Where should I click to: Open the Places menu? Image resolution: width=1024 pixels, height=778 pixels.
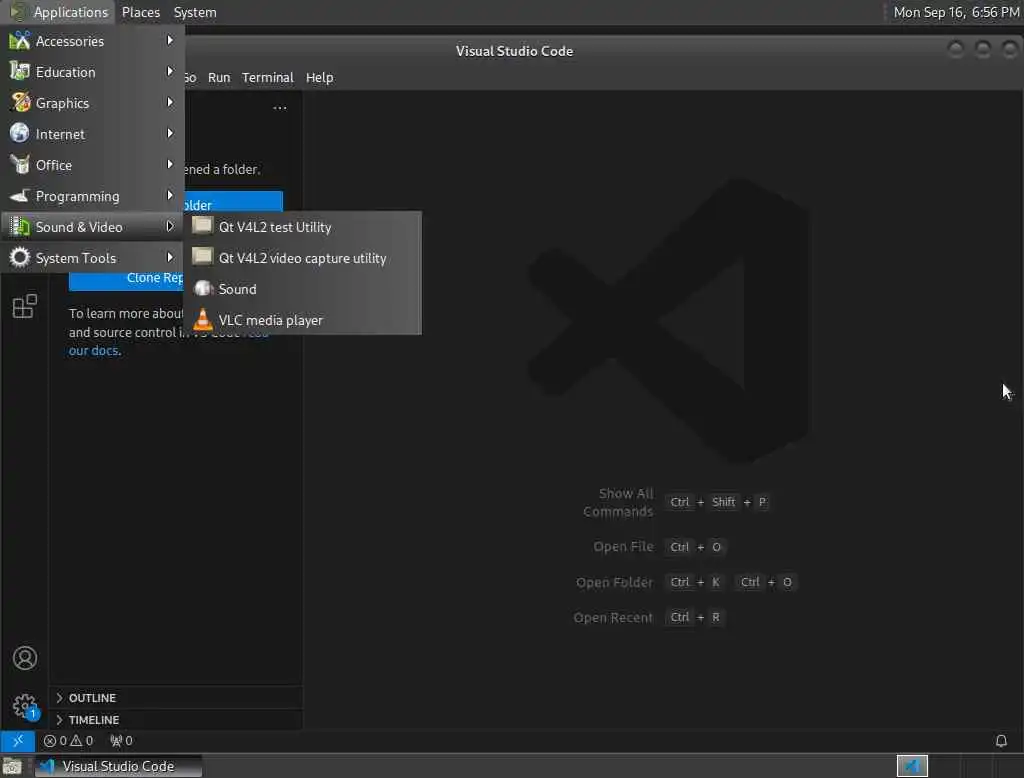140,12
